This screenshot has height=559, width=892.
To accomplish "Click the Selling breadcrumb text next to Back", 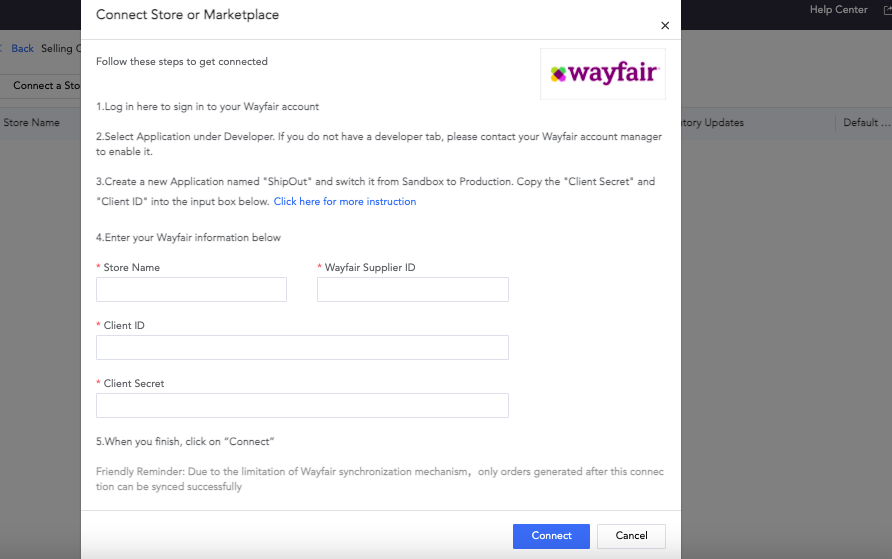I will (x=57, y=48).
